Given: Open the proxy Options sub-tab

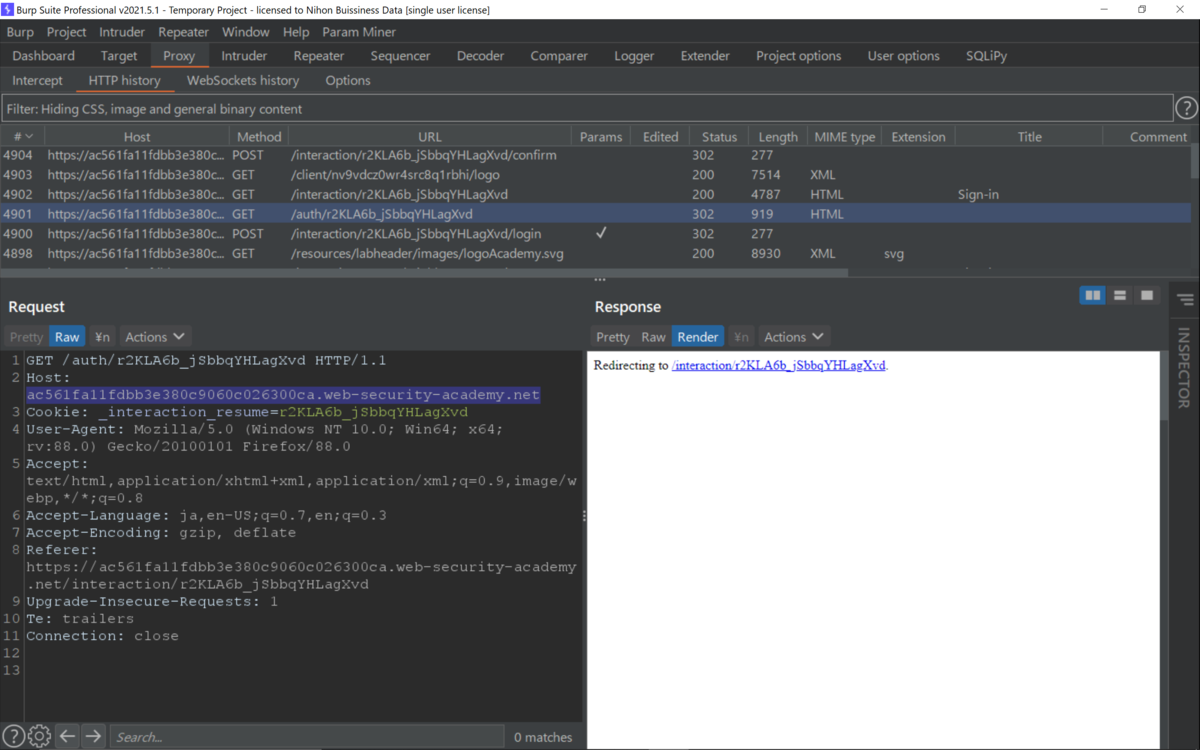Looking at the screenshot, I should [348, 80].
